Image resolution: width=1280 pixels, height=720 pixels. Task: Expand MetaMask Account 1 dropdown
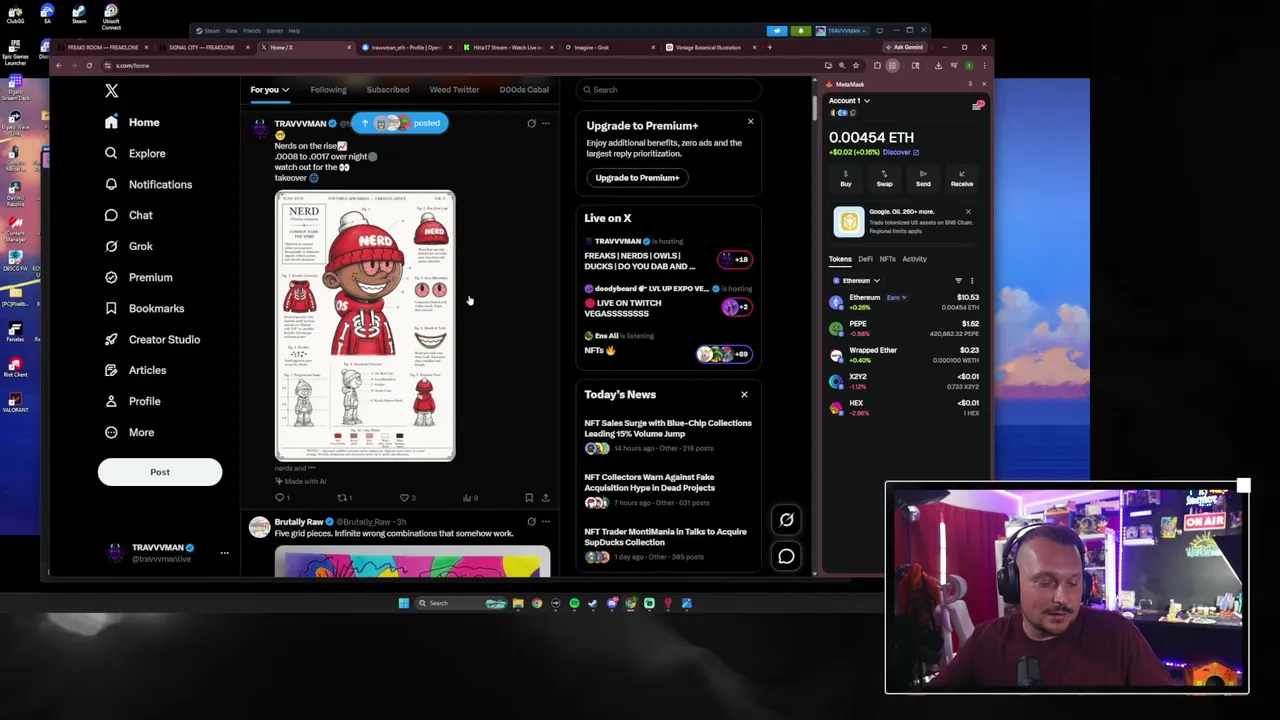click(x=849, y=101)
